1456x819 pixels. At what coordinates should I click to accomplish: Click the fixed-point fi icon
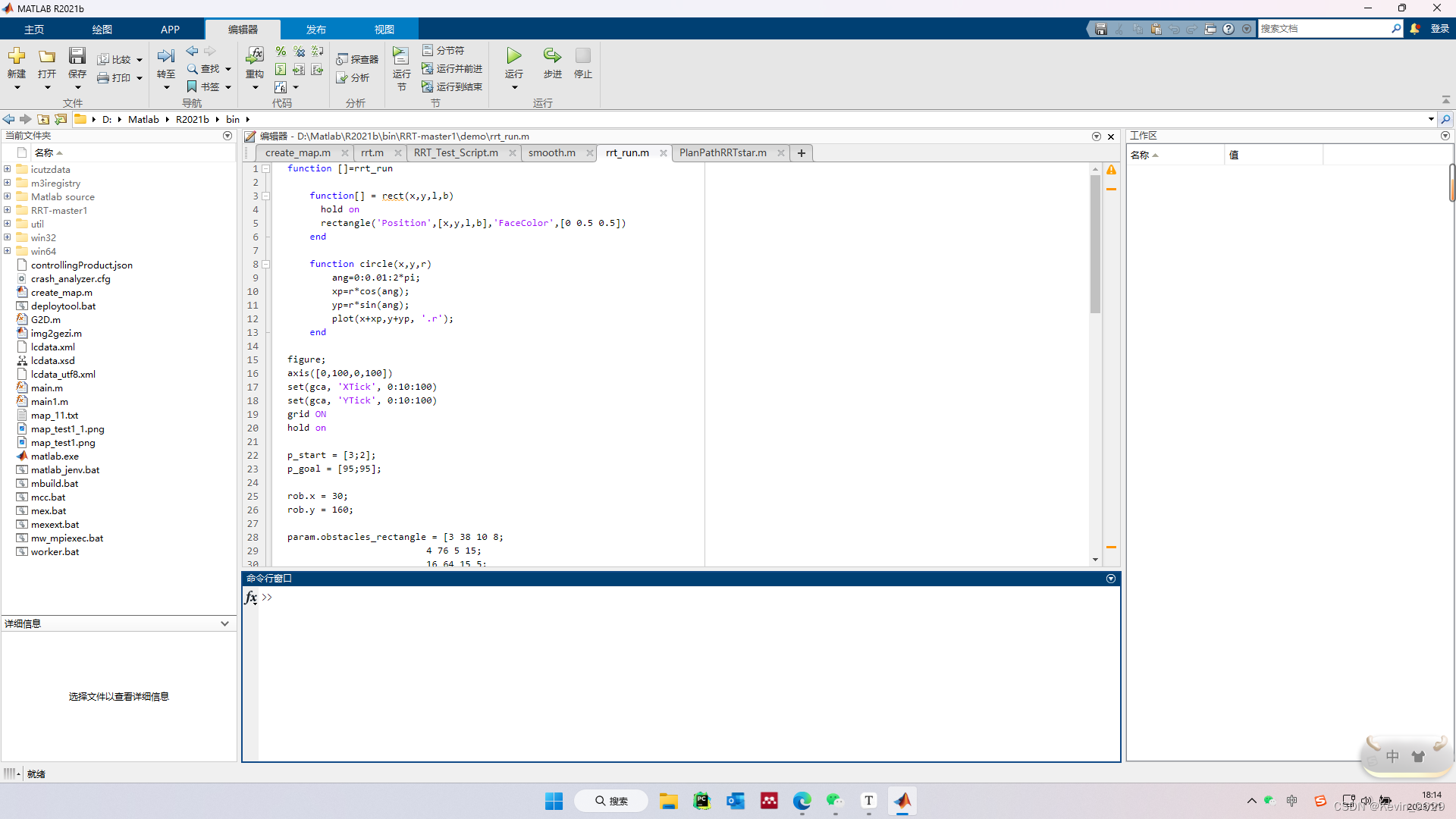(281, 87)
